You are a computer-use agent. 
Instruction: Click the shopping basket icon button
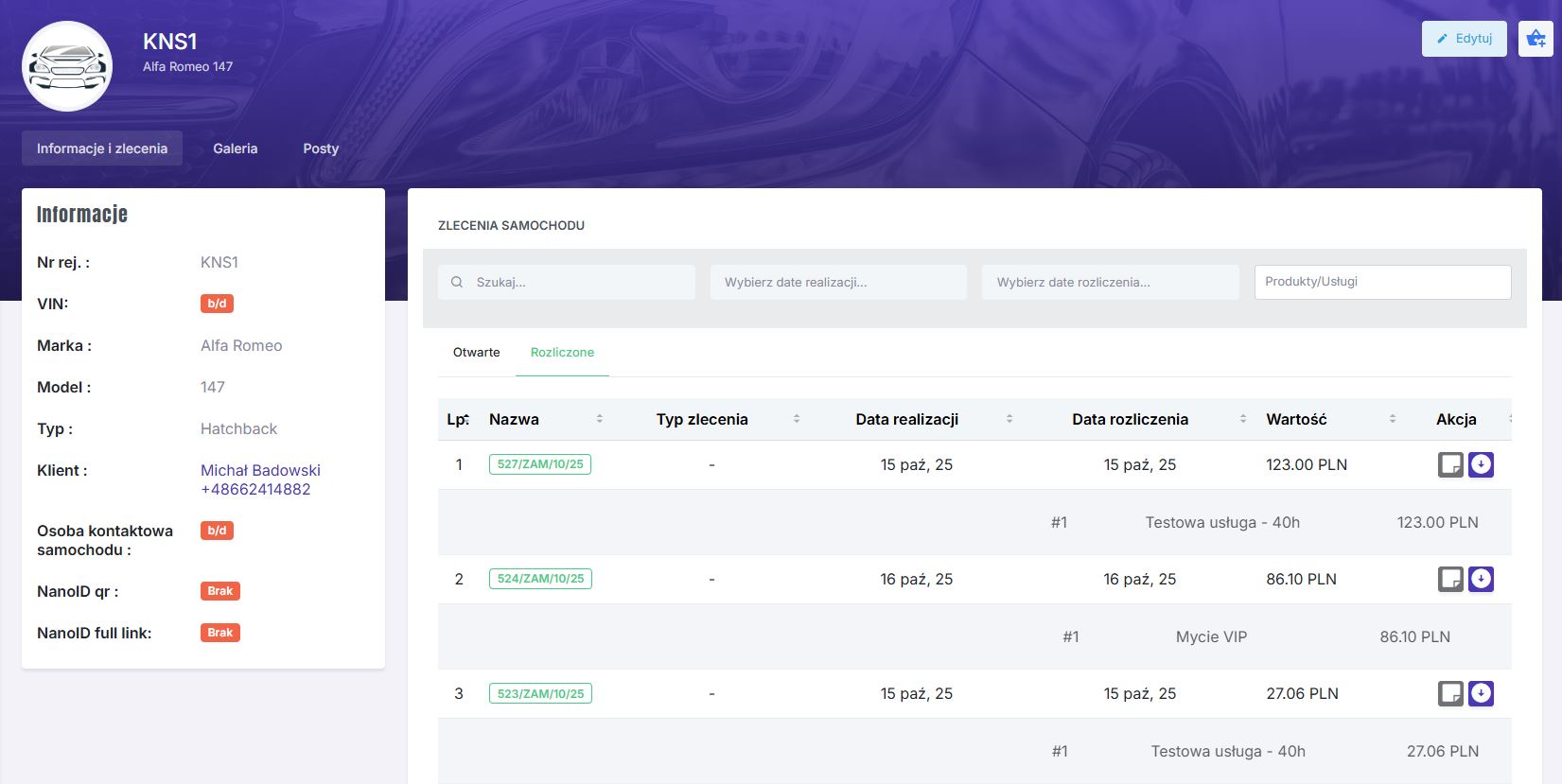click(x=1536, y=39)
